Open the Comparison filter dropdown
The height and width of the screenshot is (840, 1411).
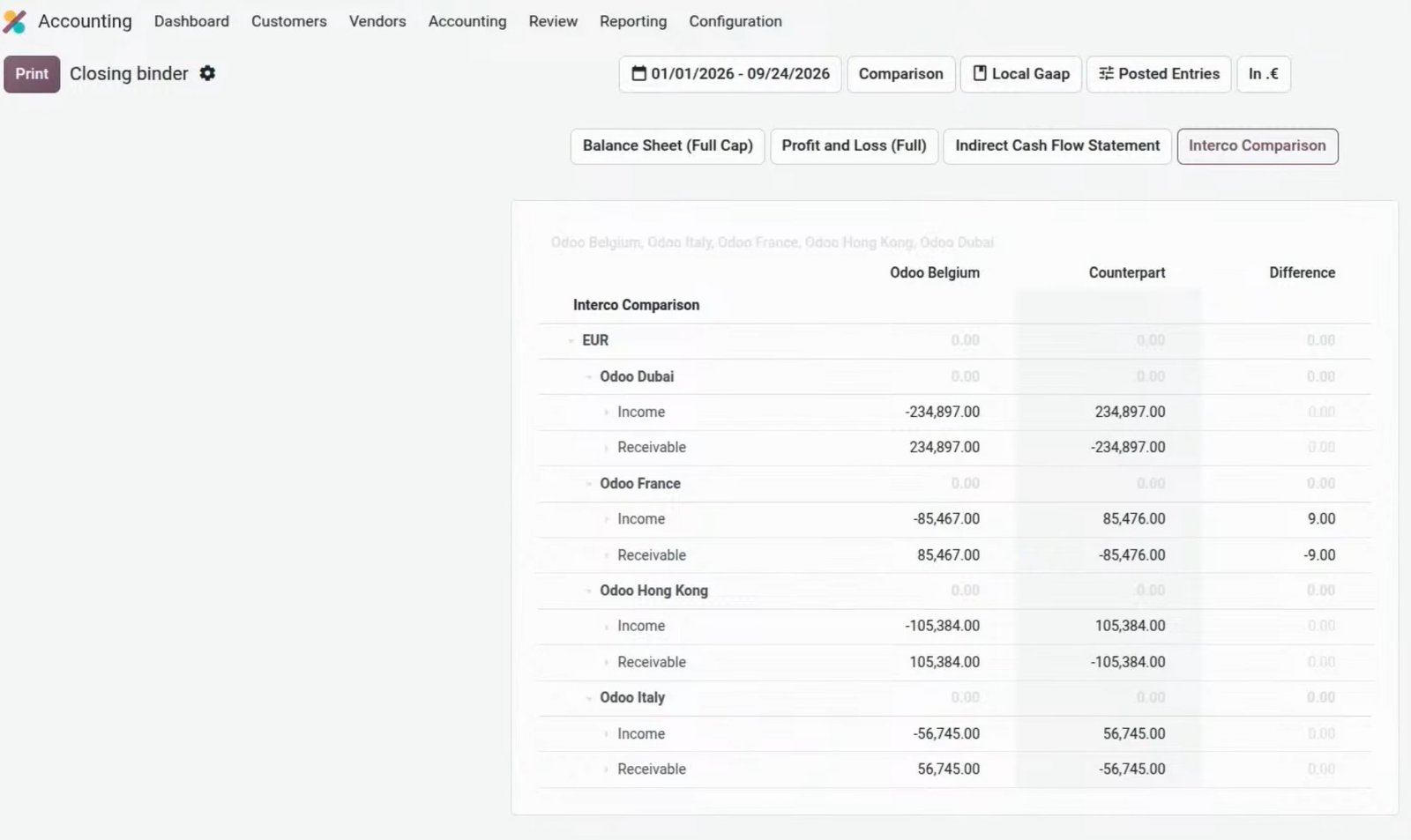click(x=900, y=74)
